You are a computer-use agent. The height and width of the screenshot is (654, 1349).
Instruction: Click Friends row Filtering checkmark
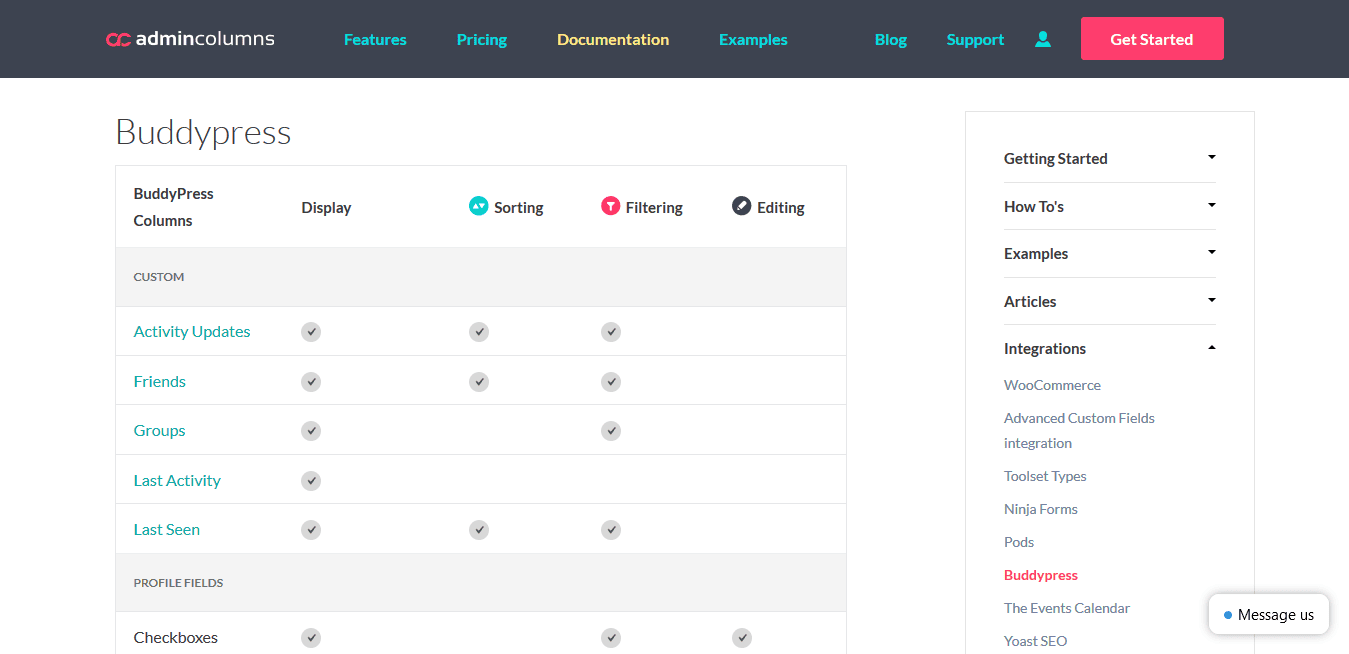tap(611, 382)
